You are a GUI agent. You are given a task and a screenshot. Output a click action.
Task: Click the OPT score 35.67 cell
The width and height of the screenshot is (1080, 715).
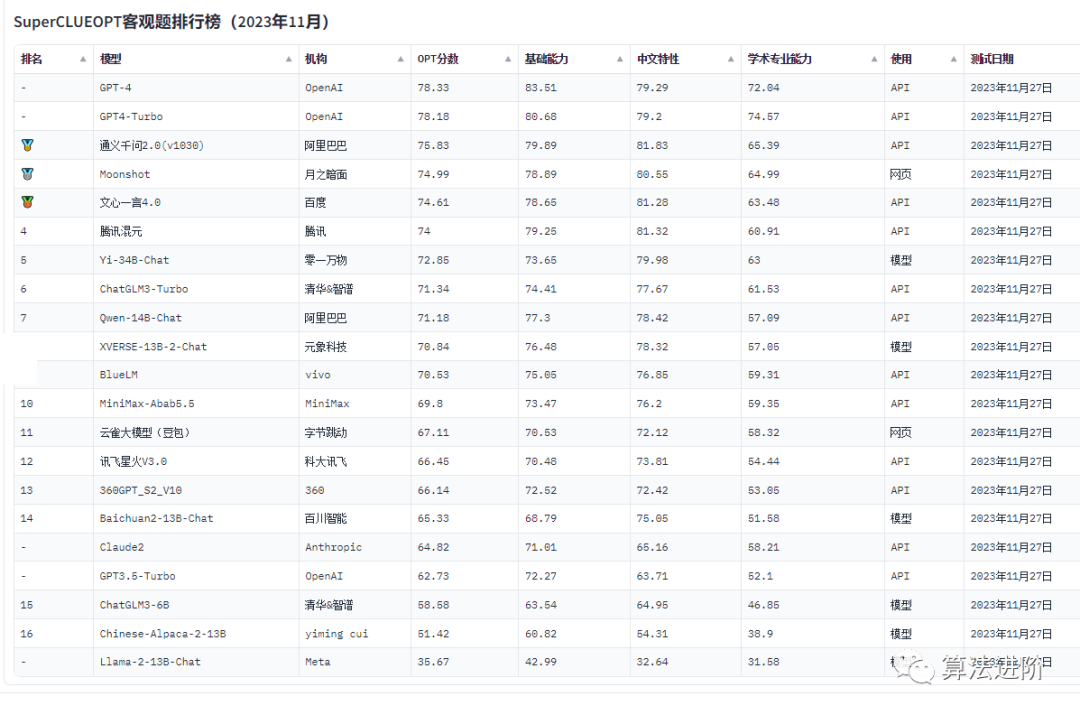click(x=464, y=662)
